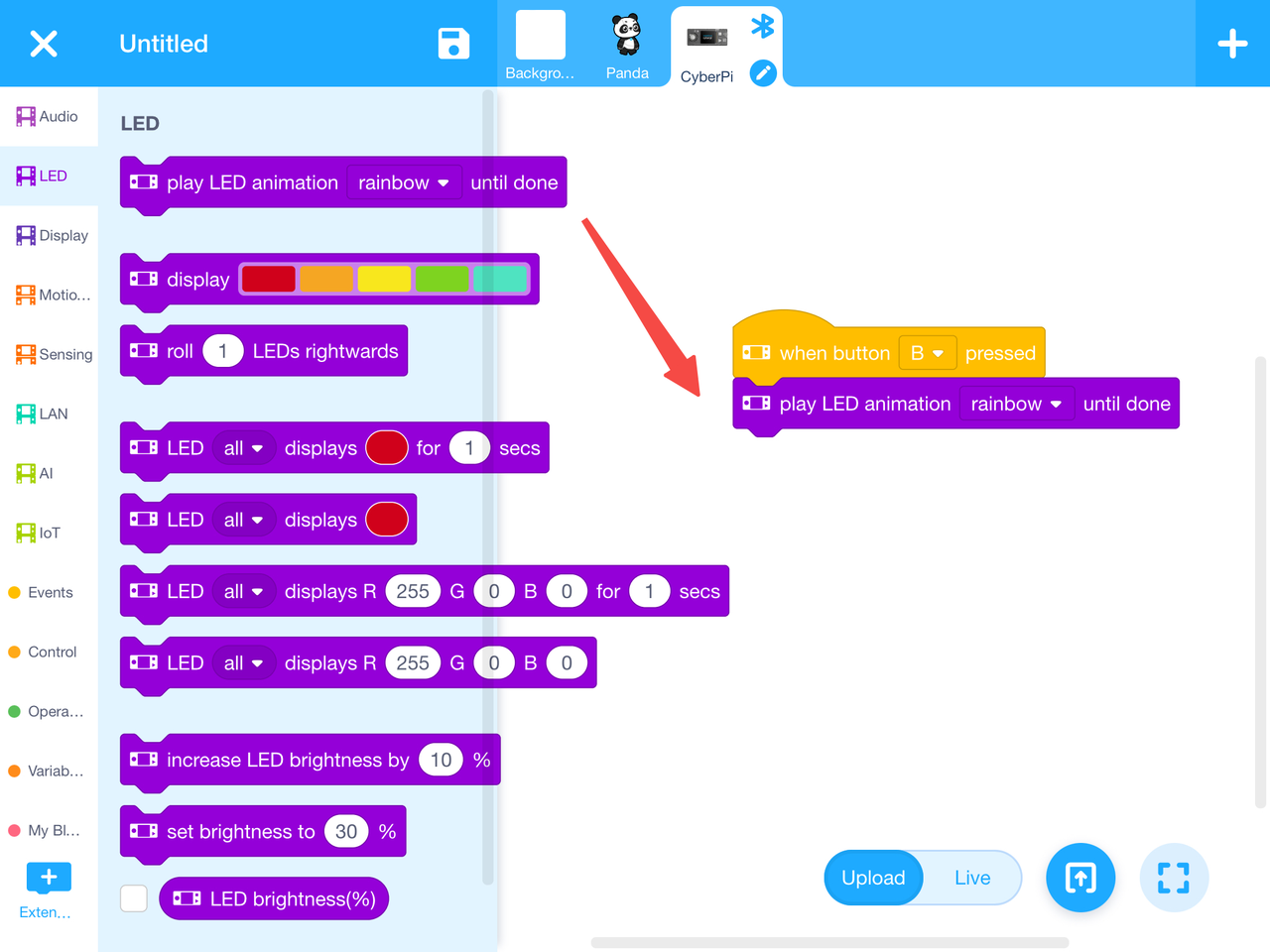Save the project with the floppy disk icon
Viewport: 1270px width, 952px height.
tap(453, 44)
